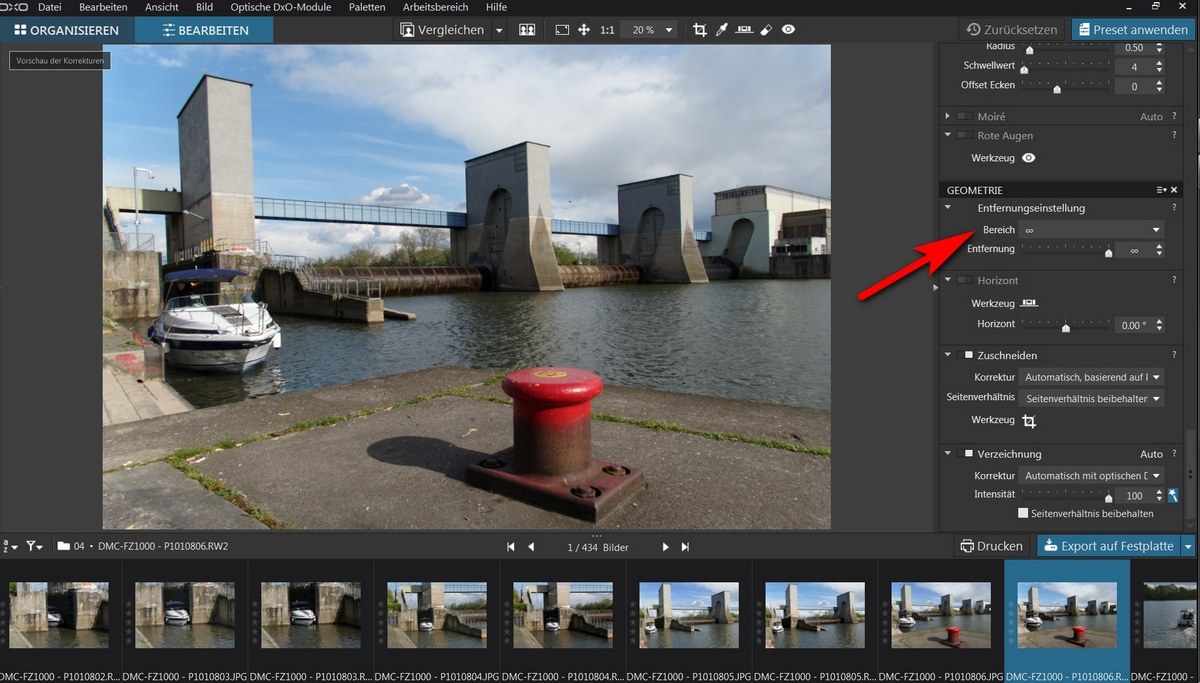
Task: Click the Zurücksetzen button
Action: pos(1012,30)
